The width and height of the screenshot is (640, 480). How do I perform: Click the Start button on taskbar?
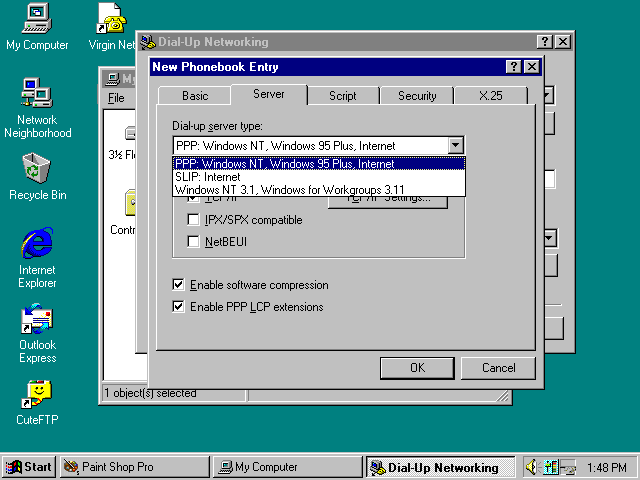point(29,467)
